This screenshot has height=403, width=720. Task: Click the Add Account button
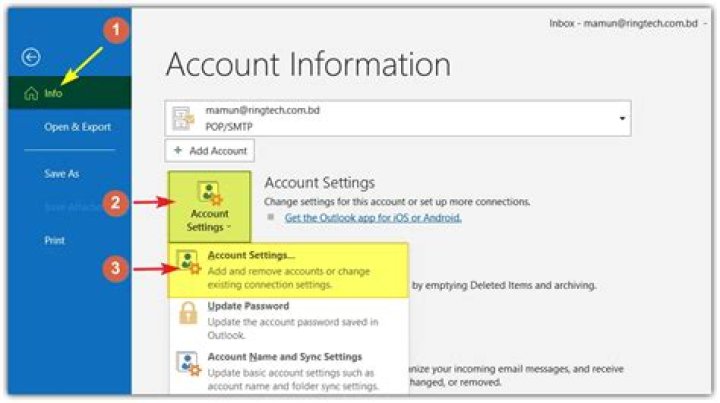click(210, 151)
